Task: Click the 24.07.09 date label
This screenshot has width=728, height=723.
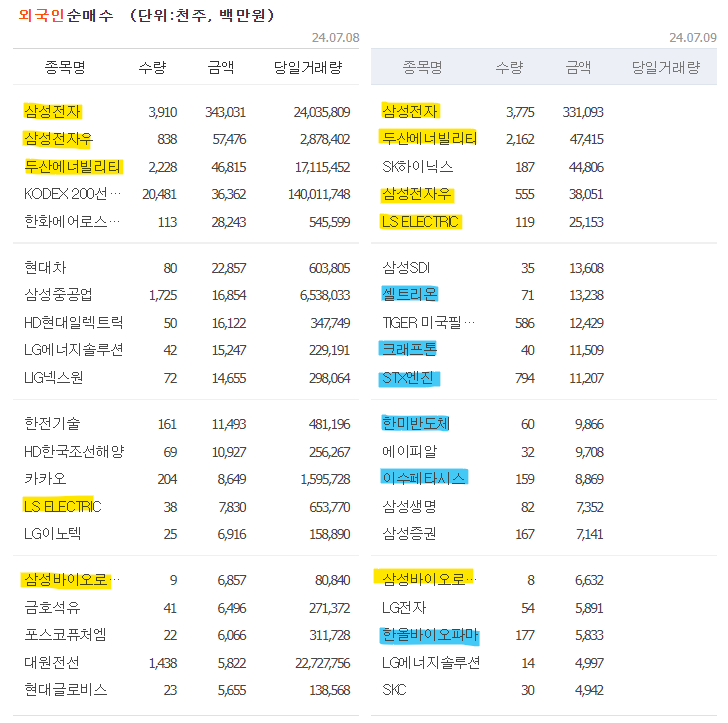Action: 693,38
